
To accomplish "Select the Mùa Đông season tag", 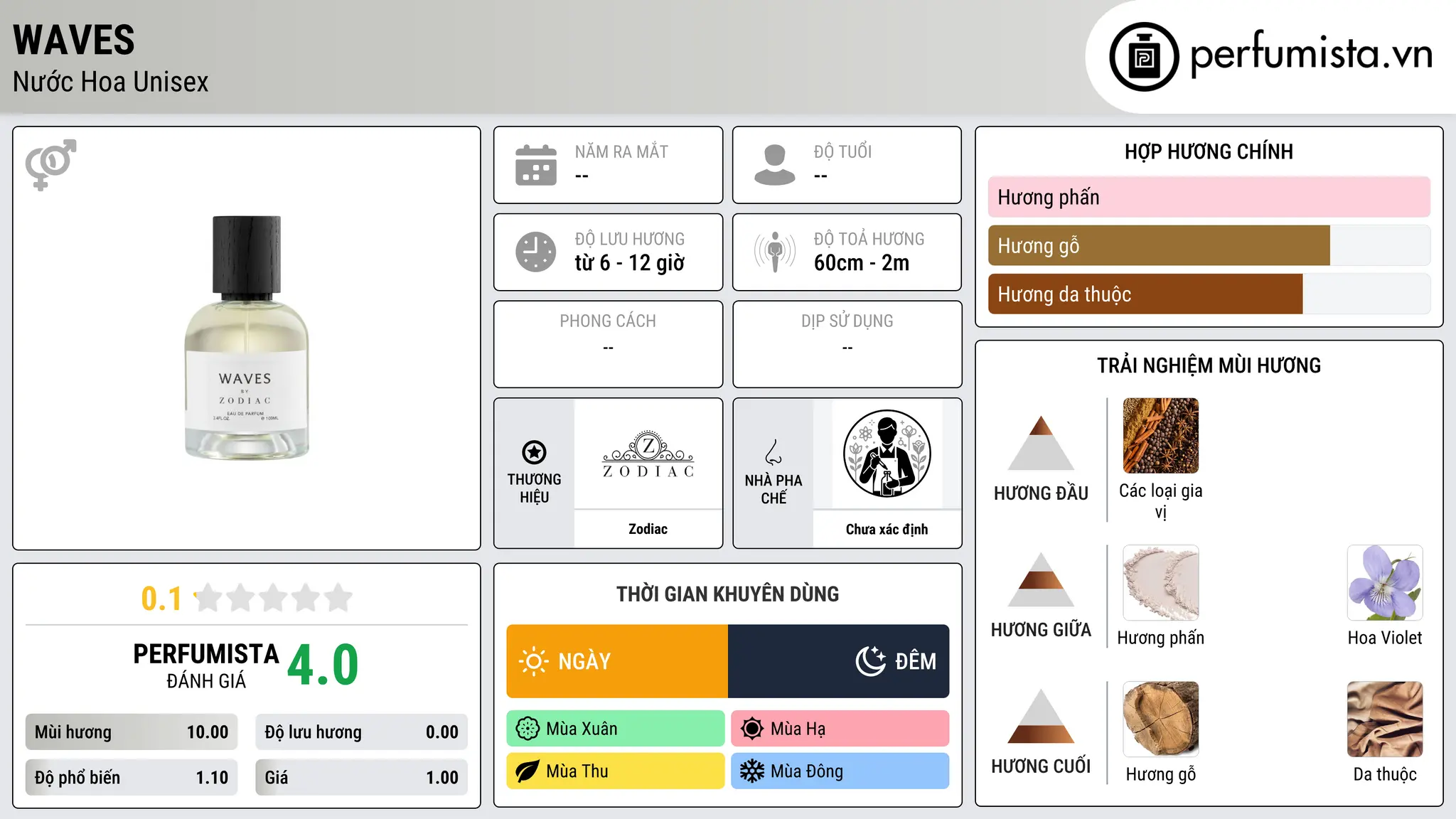I will click(840, 771).
